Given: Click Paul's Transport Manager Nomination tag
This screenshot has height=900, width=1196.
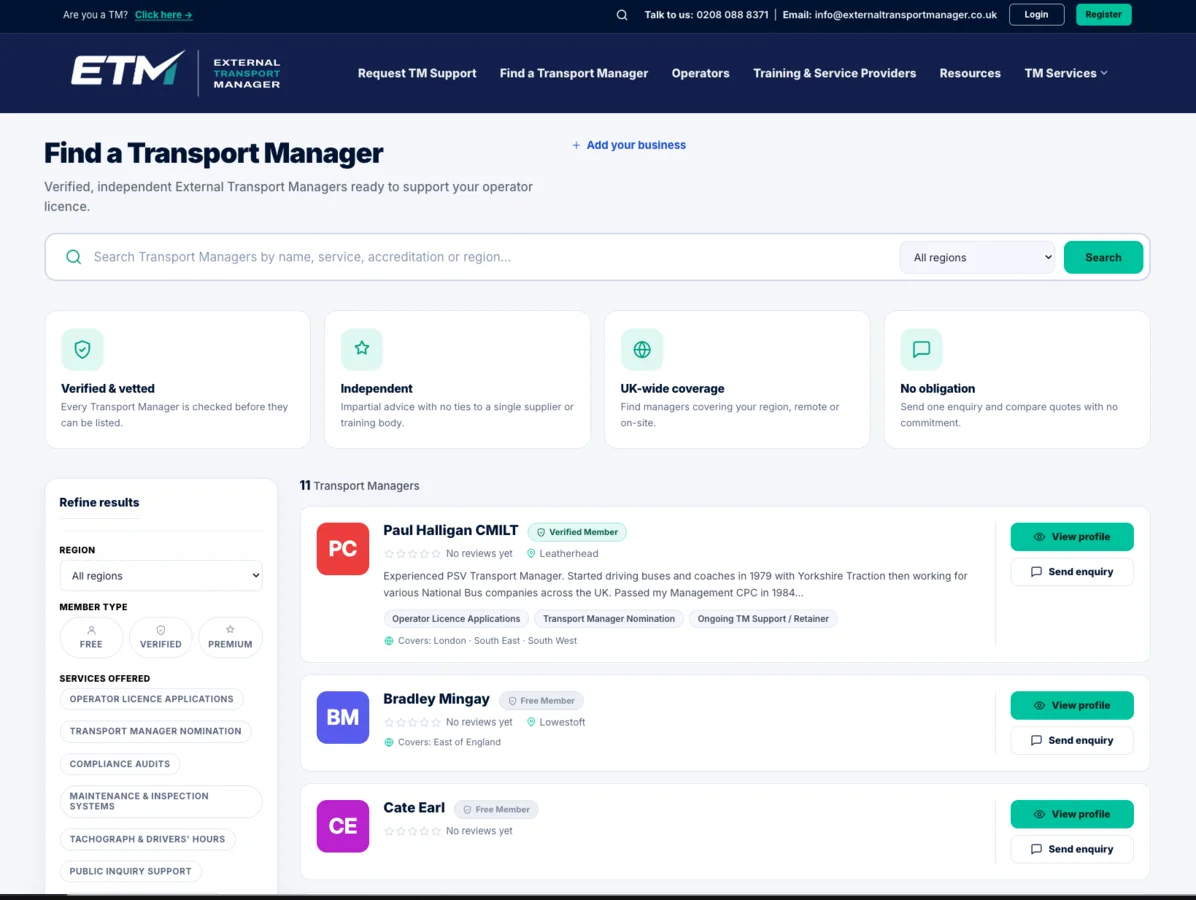Looking at the screenshot, I should click(609, 619).
